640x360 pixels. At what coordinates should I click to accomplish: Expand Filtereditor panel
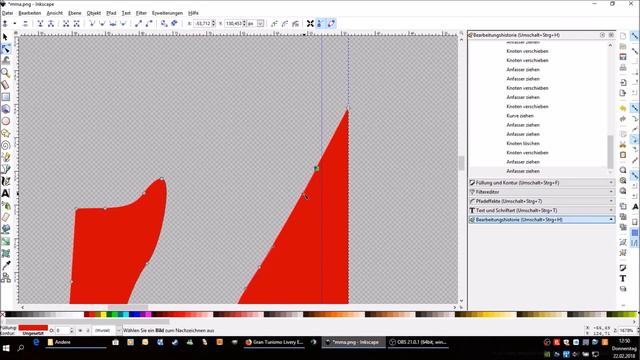(542, 192)
